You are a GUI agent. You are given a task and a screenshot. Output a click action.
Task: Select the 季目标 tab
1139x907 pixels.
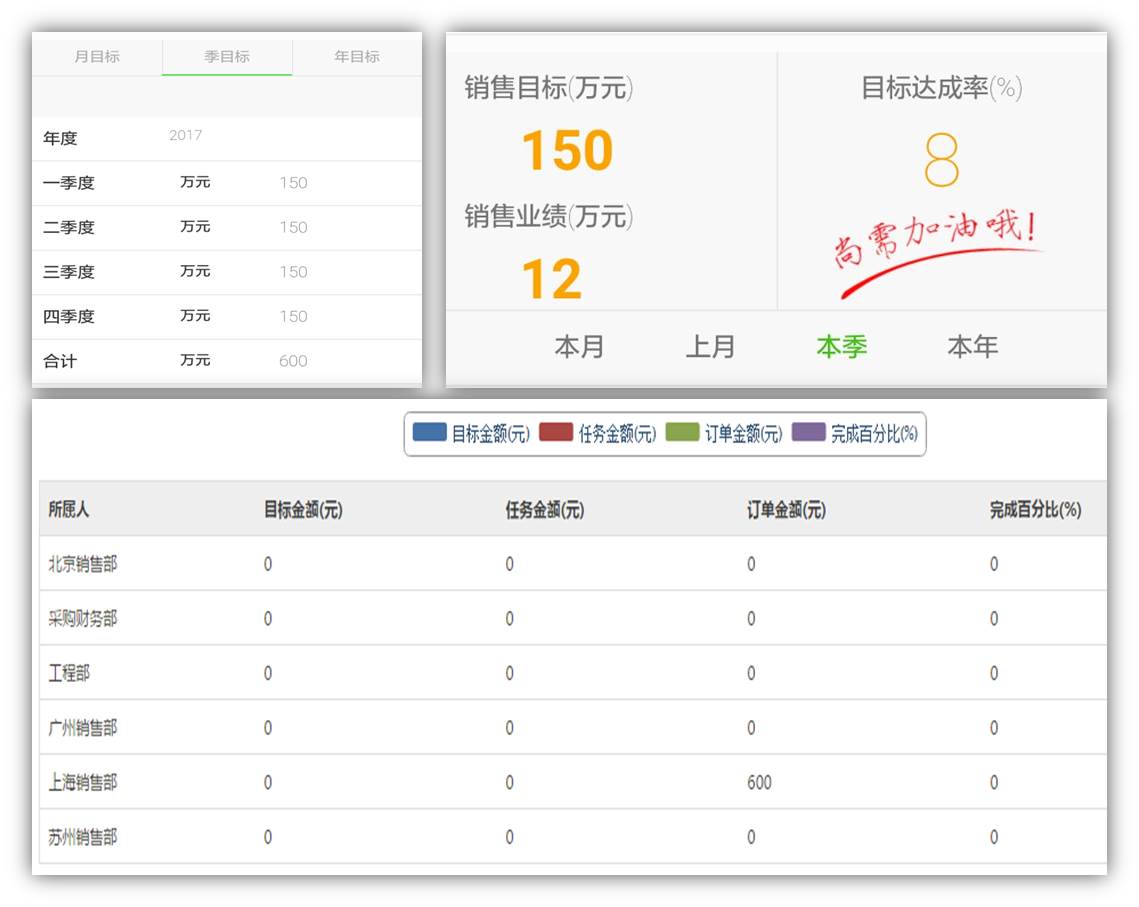pyautogui.click(x=227, y=57)
